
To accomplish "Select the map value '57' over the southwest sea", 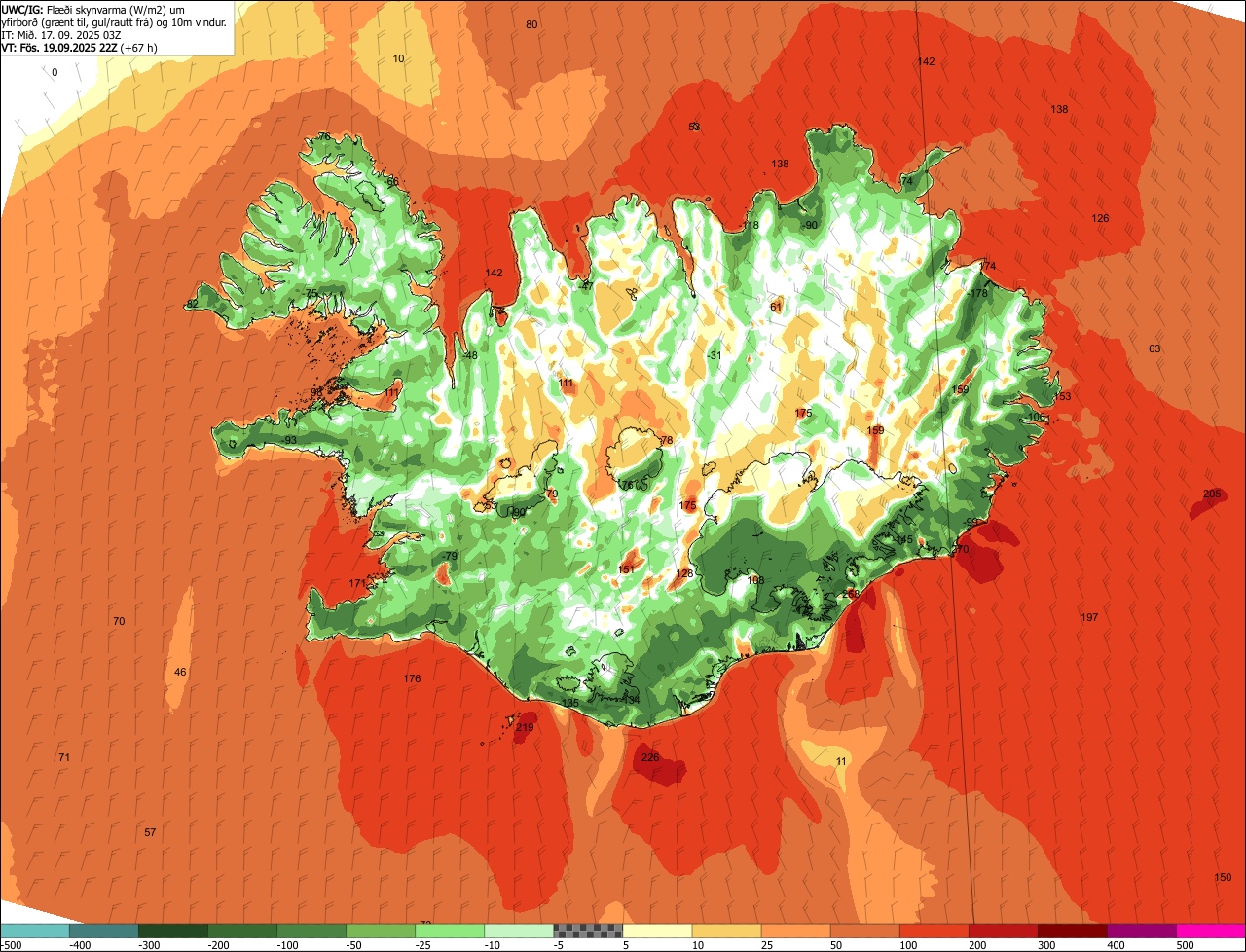I will pos(150,832).
